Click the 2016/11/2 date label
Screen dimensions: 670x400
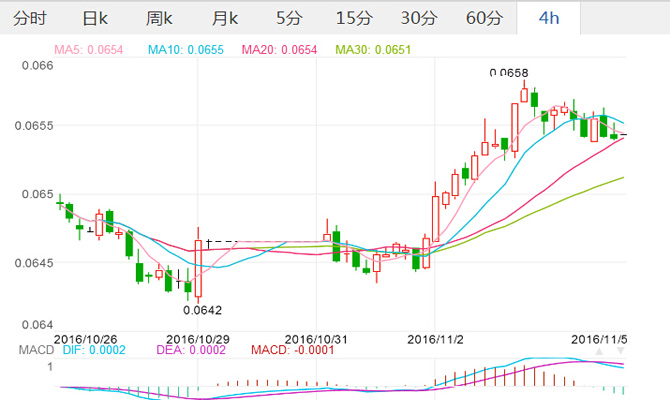coord(435,340)
